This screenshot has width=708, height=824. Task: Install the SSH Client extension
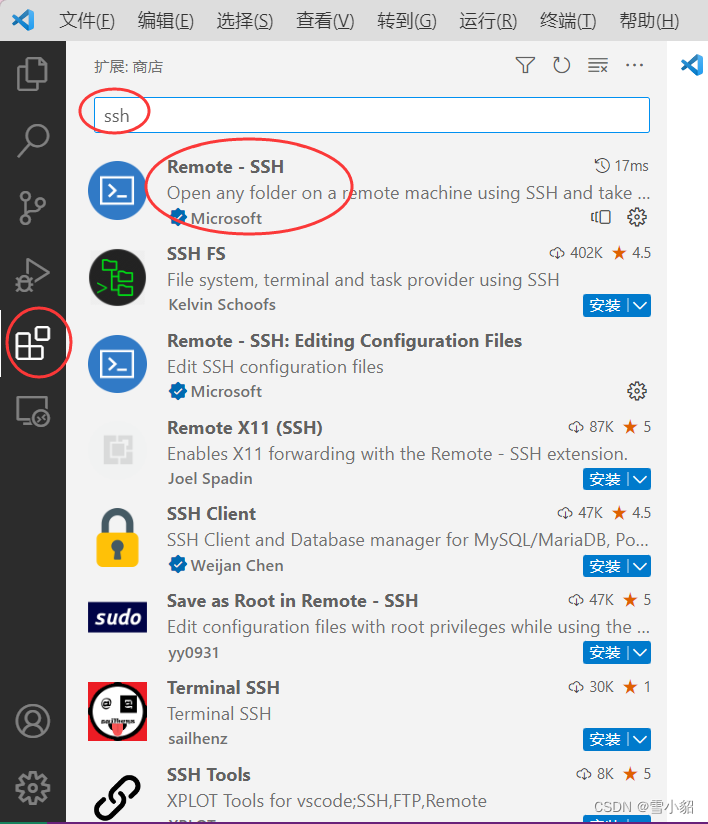(x=606, y=566)
